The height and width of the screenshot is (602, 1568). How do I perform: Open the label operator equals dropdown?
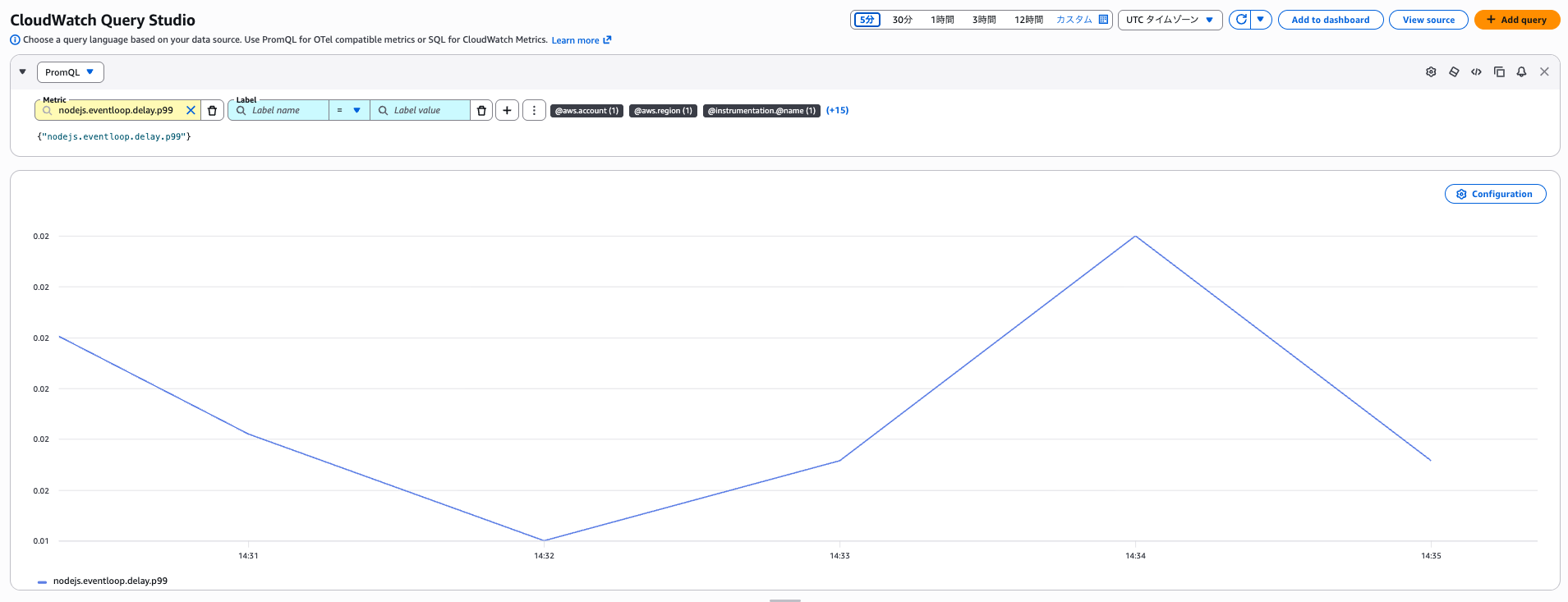[x=349, y=110]
